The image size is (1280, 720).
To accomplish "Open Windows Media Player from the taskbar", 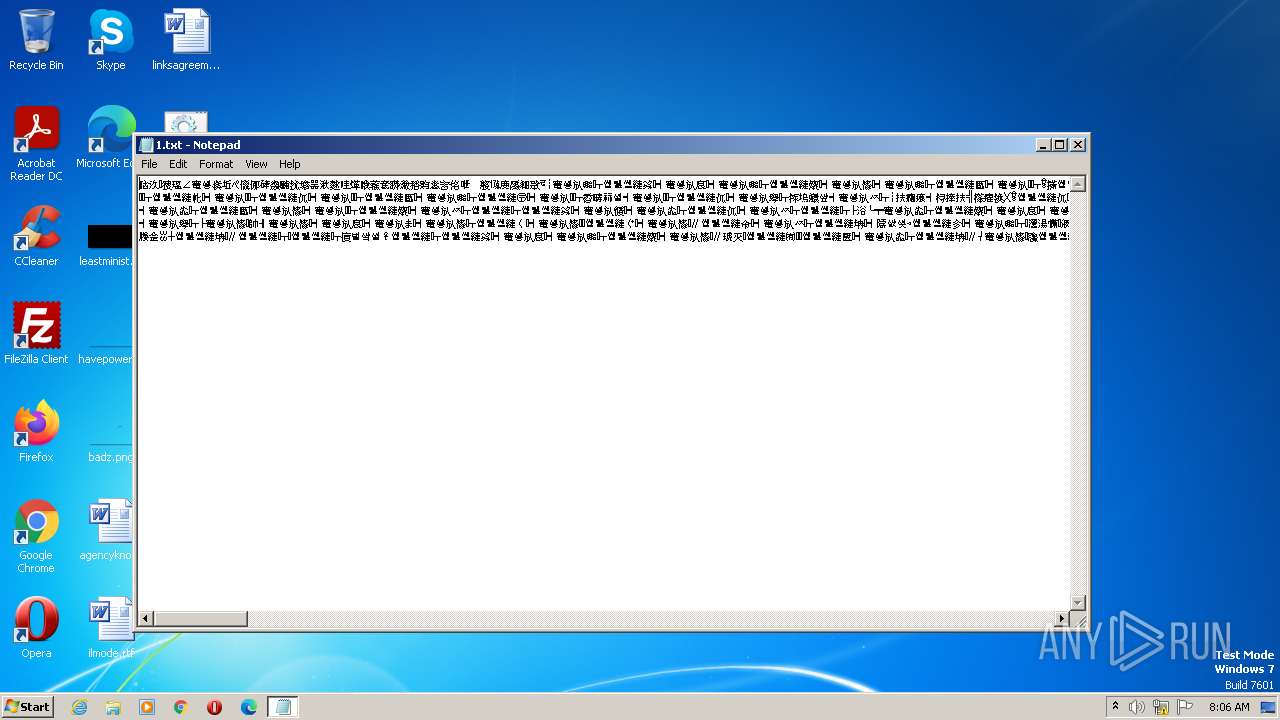I will (147, 707).
